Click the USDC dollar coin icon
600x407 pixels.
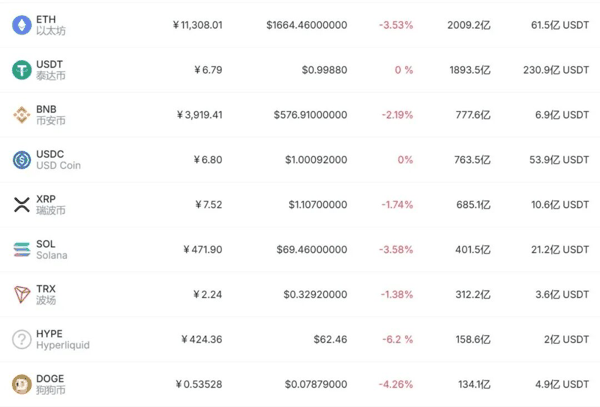pyautogui.click(x=22, y=160)
